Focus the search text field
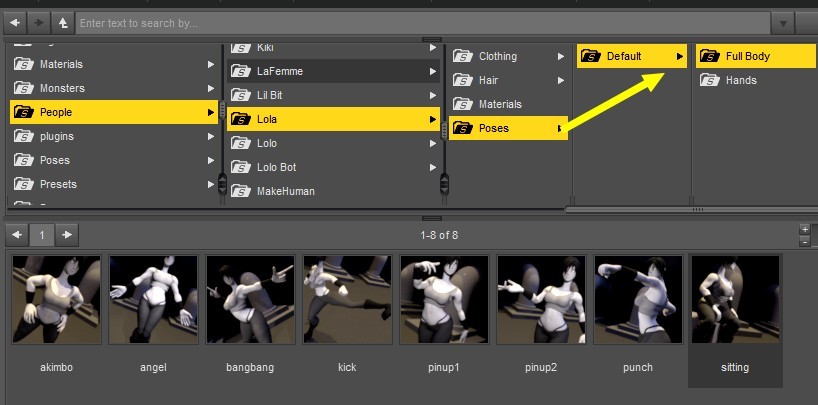 point(423,23)
